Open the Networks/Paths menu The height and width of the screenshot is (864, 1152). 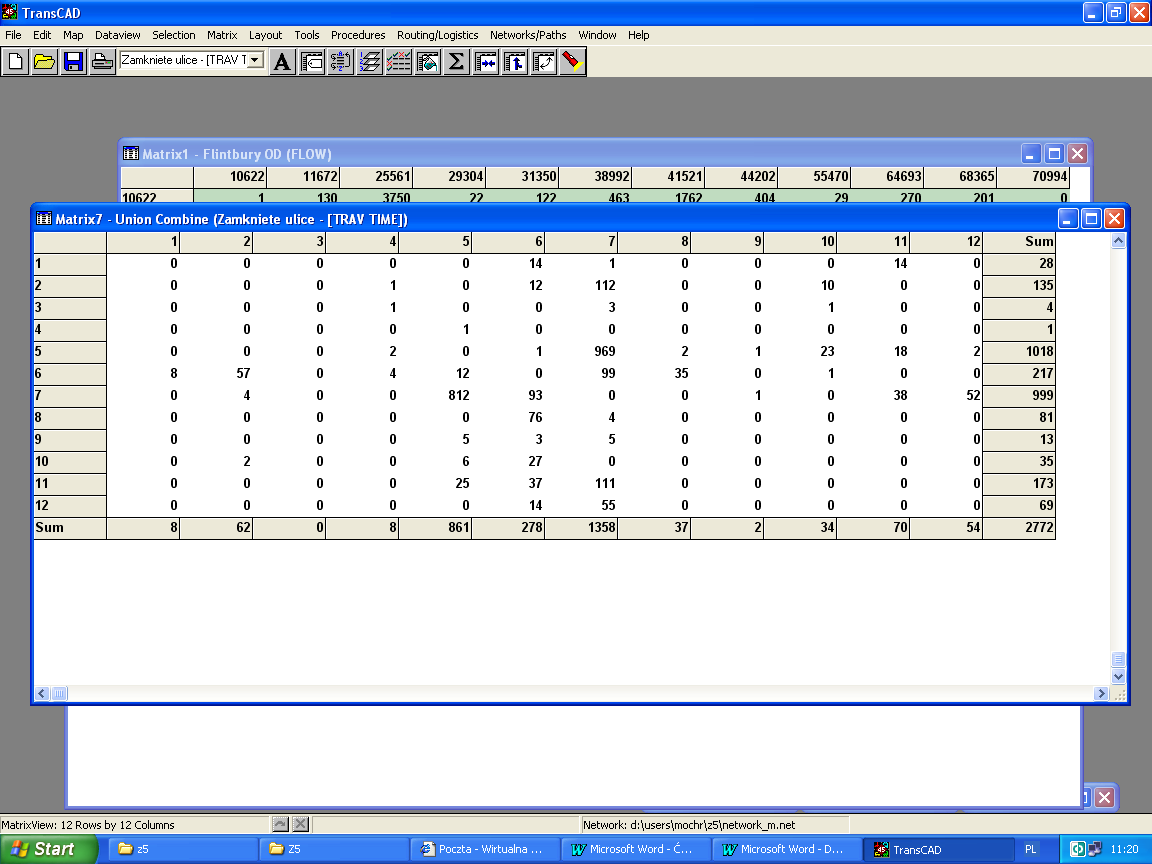tap(528, 35)
